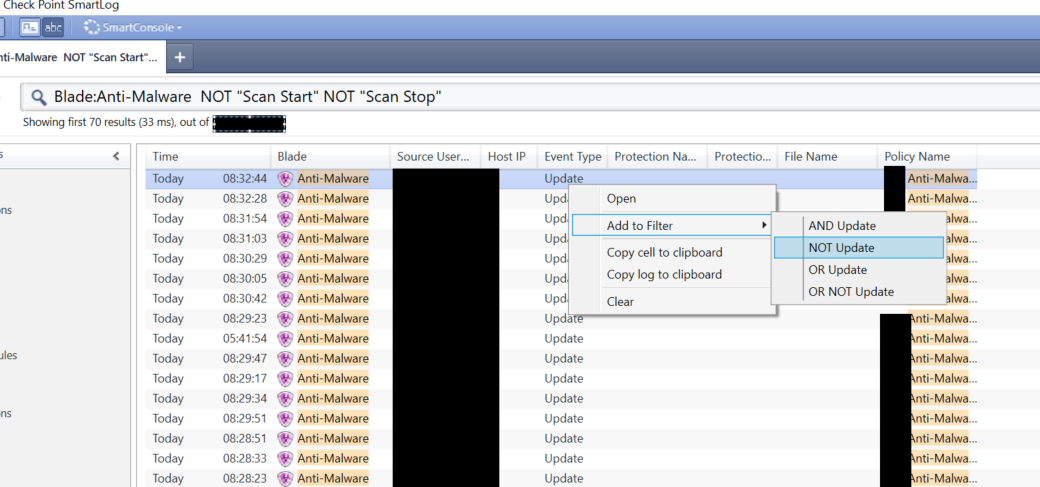Viewport: 1040px width, 487px height.
Task: Click Anti-Malware shield icon in 08:30:42 row
Action: (285, 299)
